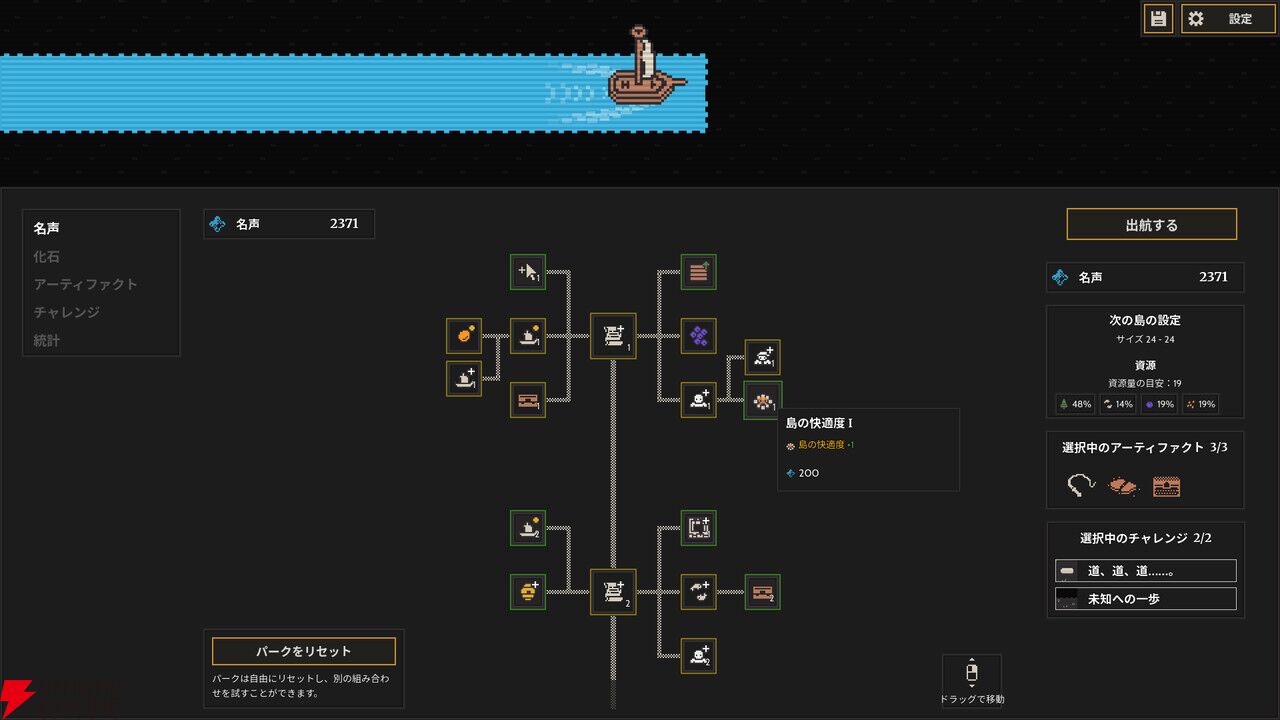Viewport: 1280px width, 720px height.
Task: Select the cursor plus perk node
Action: [528, 272]
